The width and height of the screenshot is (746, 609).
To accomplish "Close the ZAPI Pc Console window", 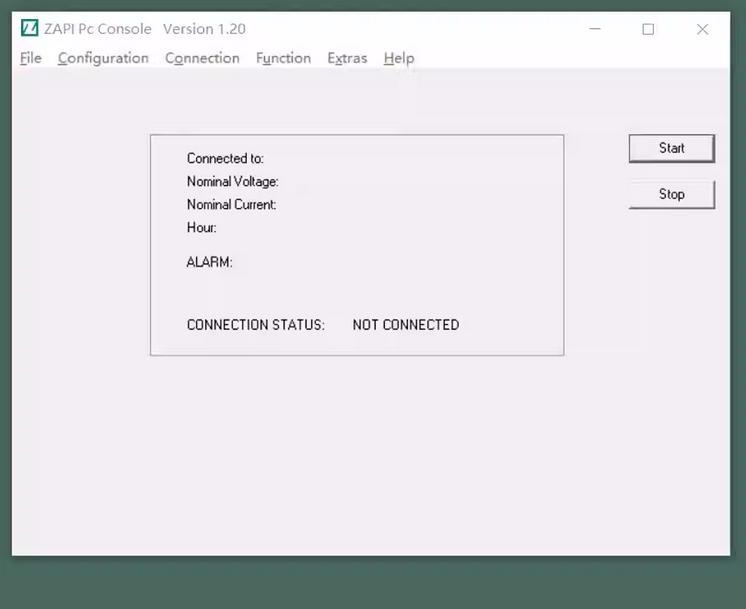I will 702,29.
